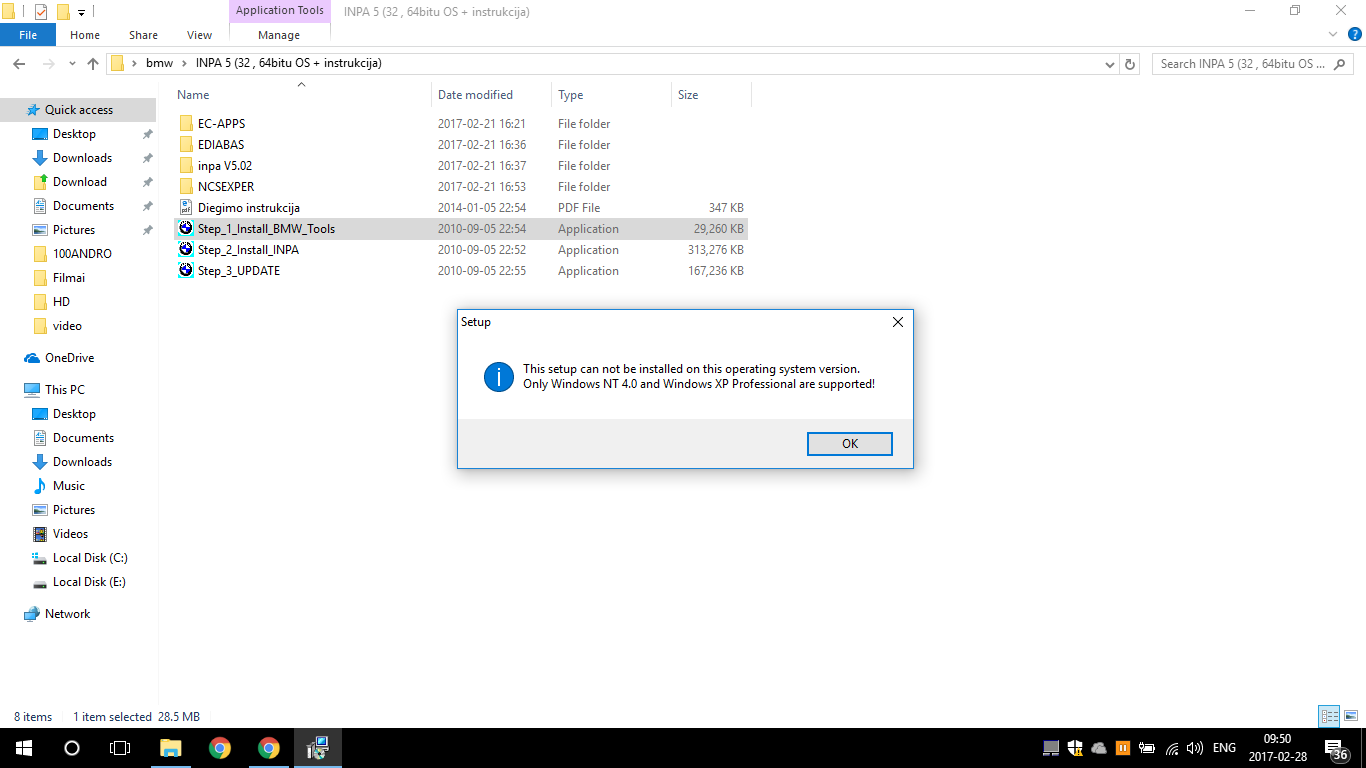
Task: Select Local Disk (C:) in navigation pane
Action: point(90,558)
